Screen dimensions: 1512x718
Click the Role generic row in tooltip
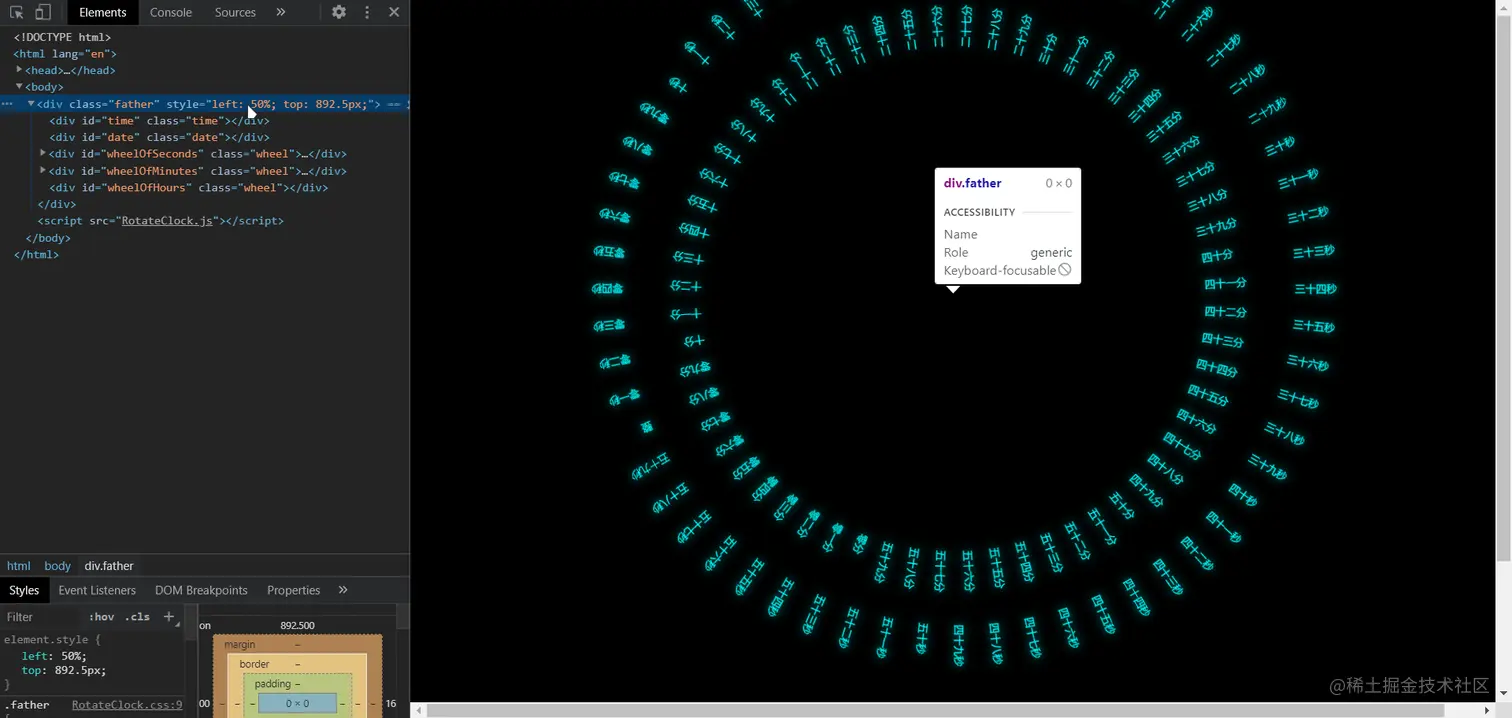click(1008, 253)
